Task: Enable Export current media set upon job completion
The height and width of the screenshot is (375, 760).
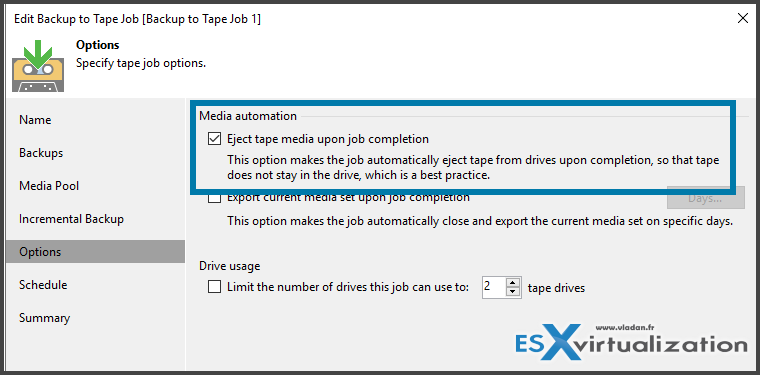Action: [214, 198]
